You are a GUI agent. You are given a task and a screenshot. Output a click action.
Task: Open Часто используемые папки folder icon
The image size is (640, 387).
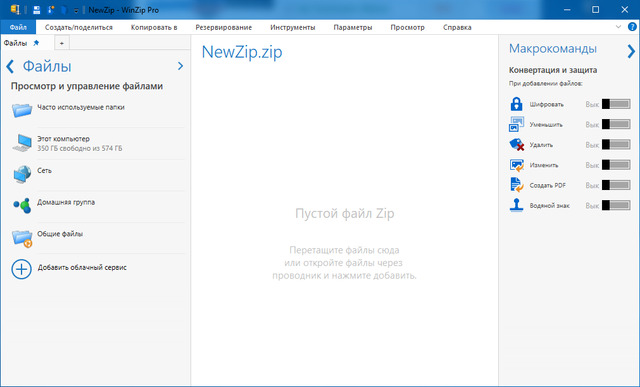point(22,110)
